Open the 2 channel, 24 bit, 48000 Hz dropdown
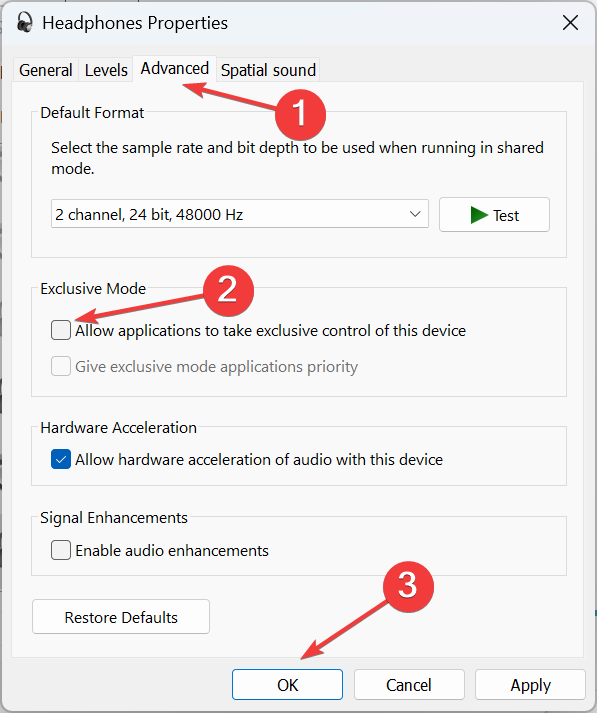 240,214
